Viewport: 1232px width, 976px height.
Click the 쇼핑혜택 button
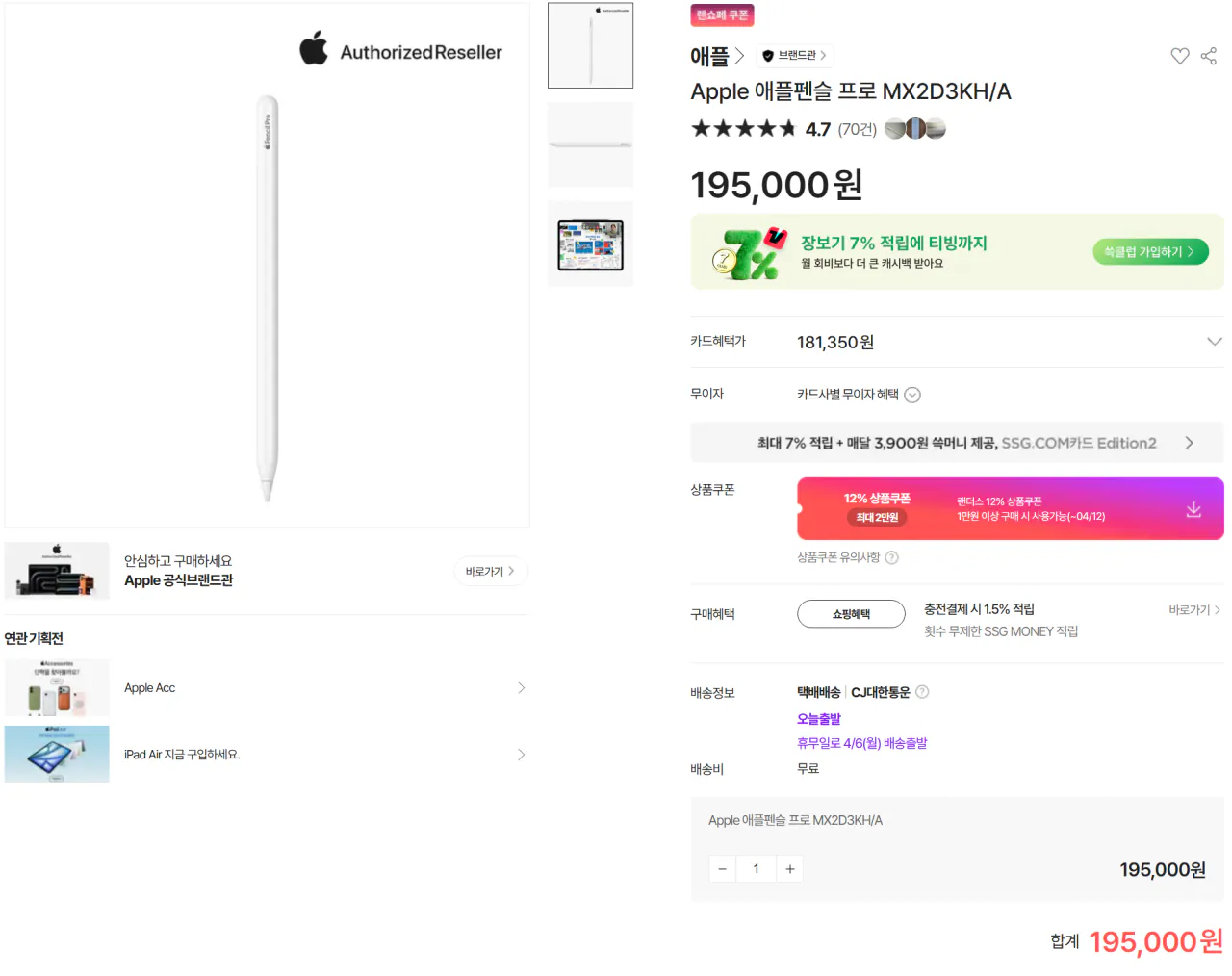[851, 613]
